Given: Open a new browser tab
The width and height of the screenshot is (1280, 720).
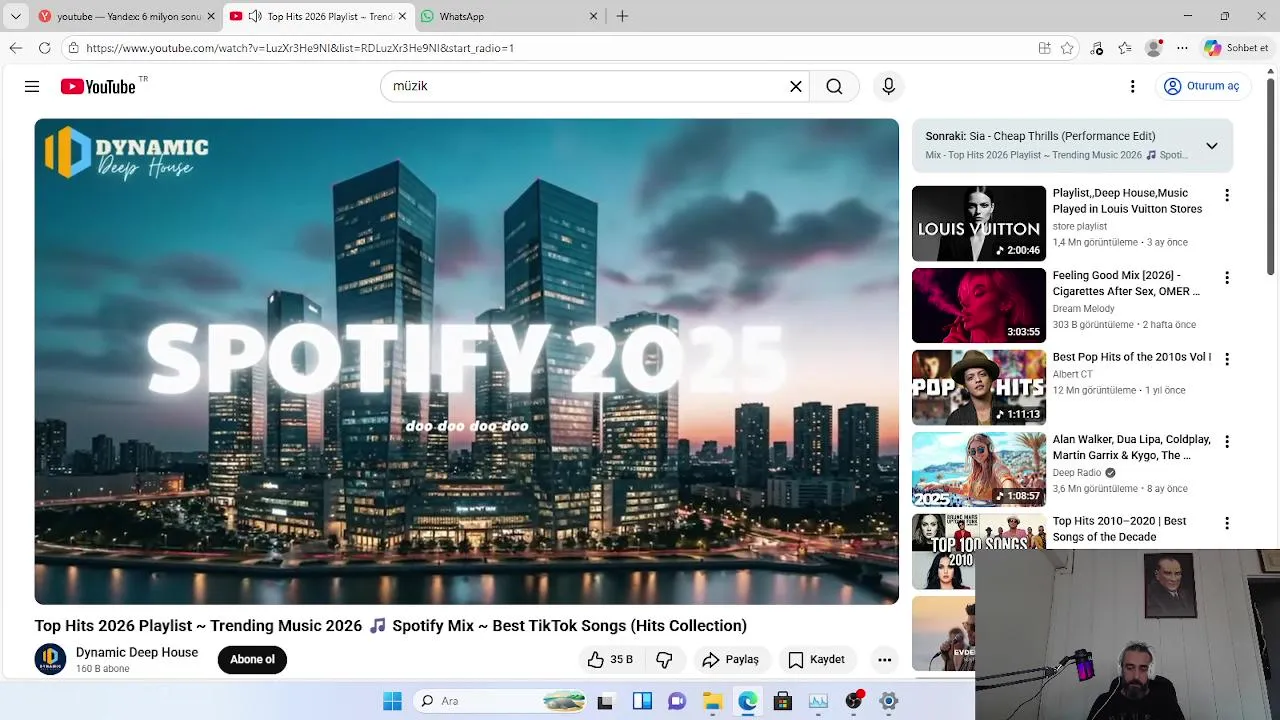Looking at the screenshot, I should click(x=622, y=16).
